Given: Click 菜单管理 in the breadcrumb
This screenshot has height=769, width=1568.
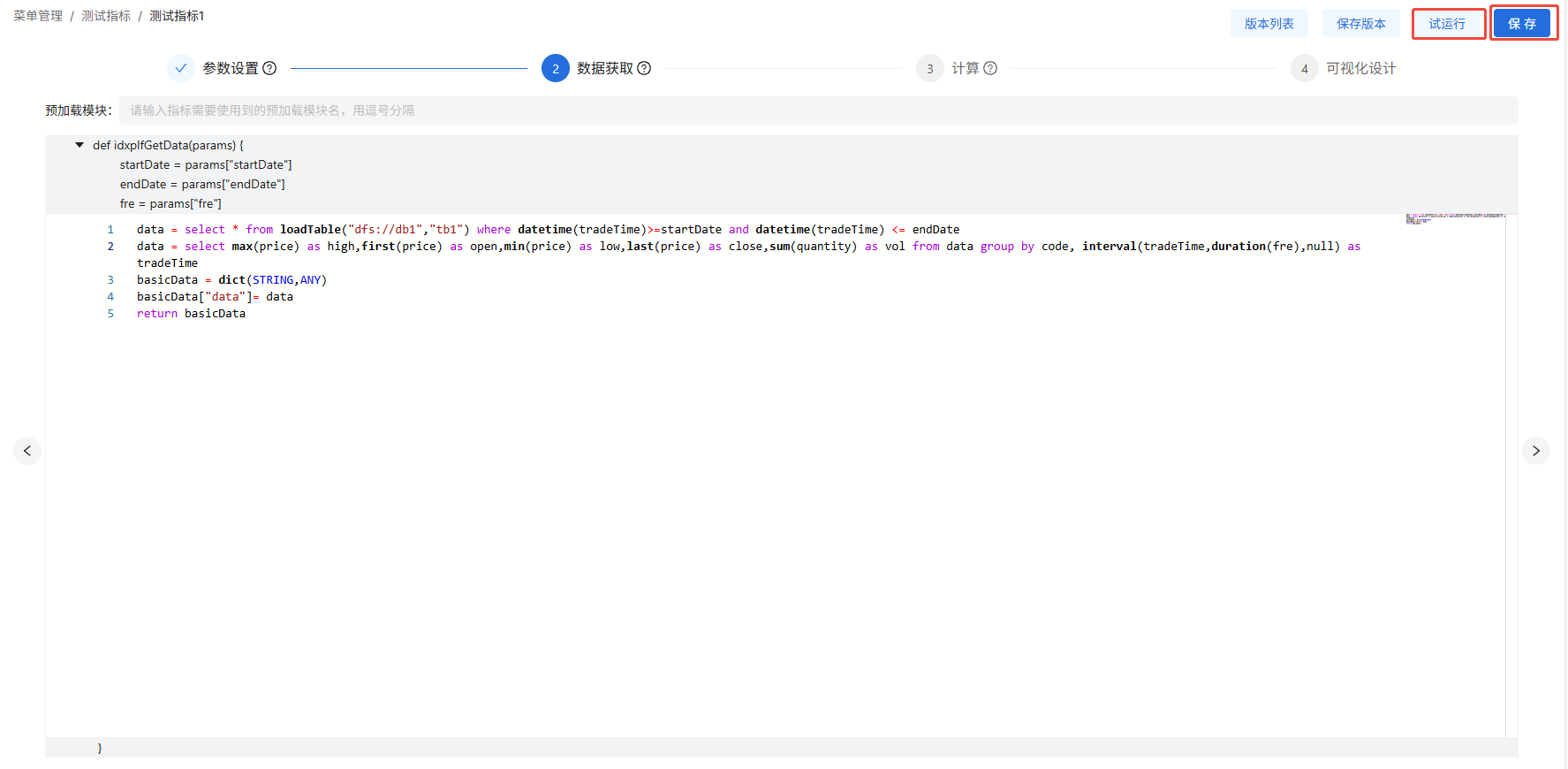Looking at the screenshot, I should 38,16.
